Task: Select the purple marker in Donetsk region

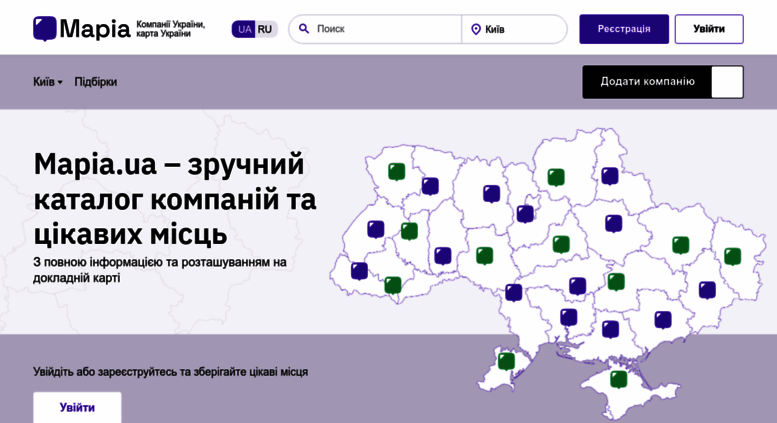Action: [x=707, y=290]
